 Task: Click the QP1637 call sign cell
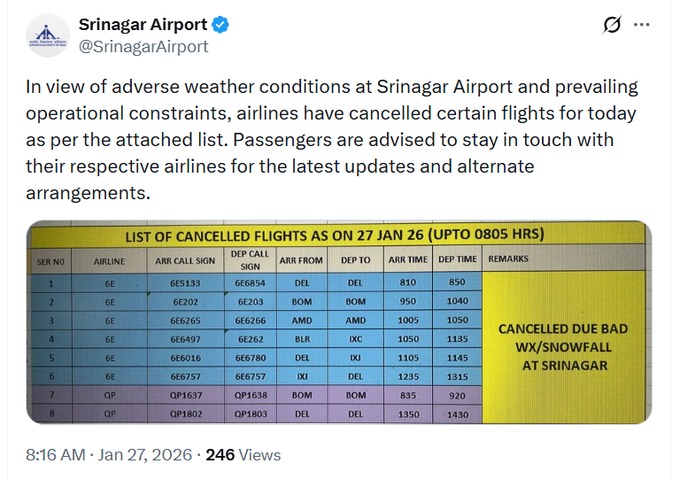click(184, 395)
